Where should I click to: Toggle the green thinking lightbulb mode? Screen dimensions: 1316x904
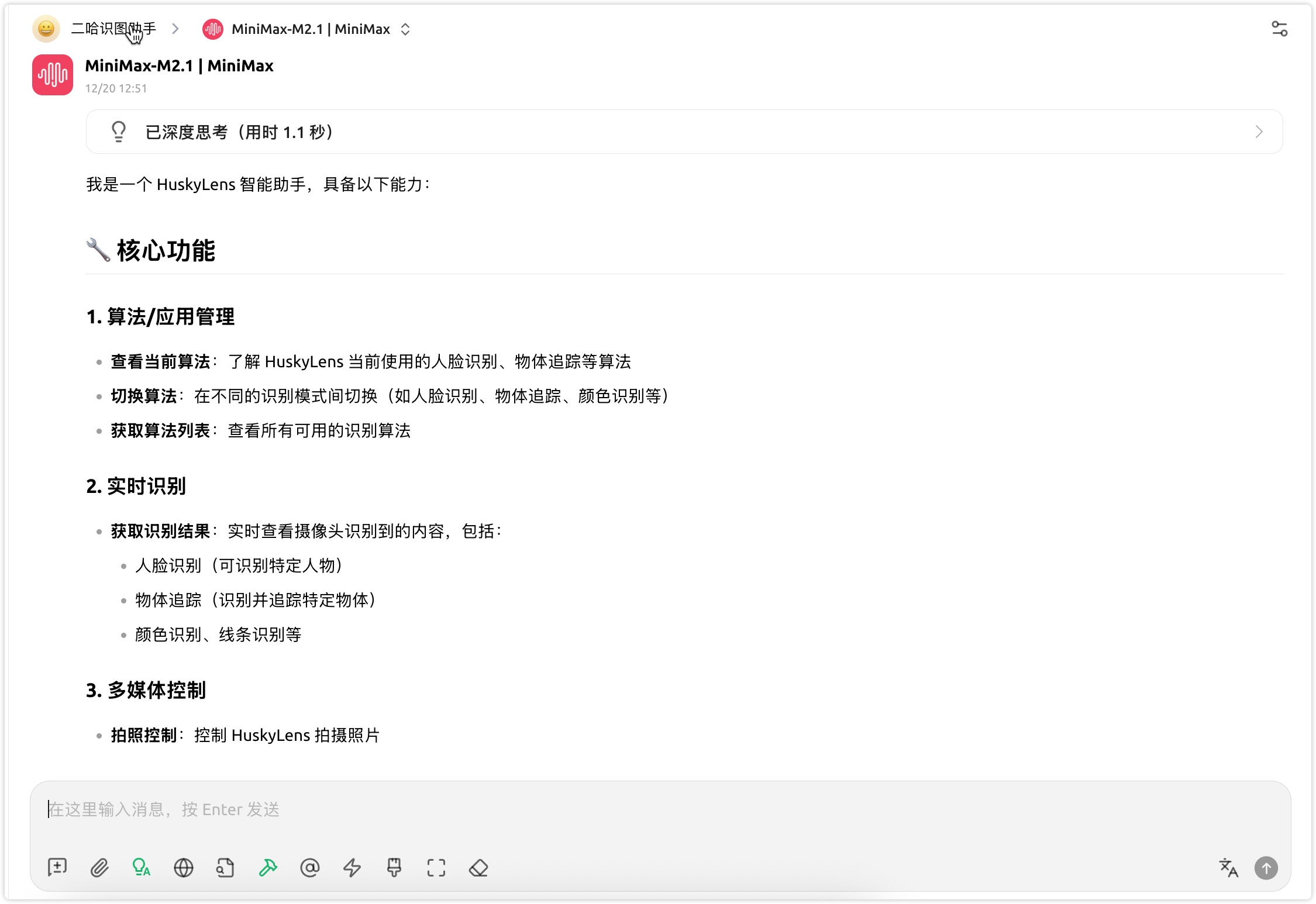pos(142,867)
